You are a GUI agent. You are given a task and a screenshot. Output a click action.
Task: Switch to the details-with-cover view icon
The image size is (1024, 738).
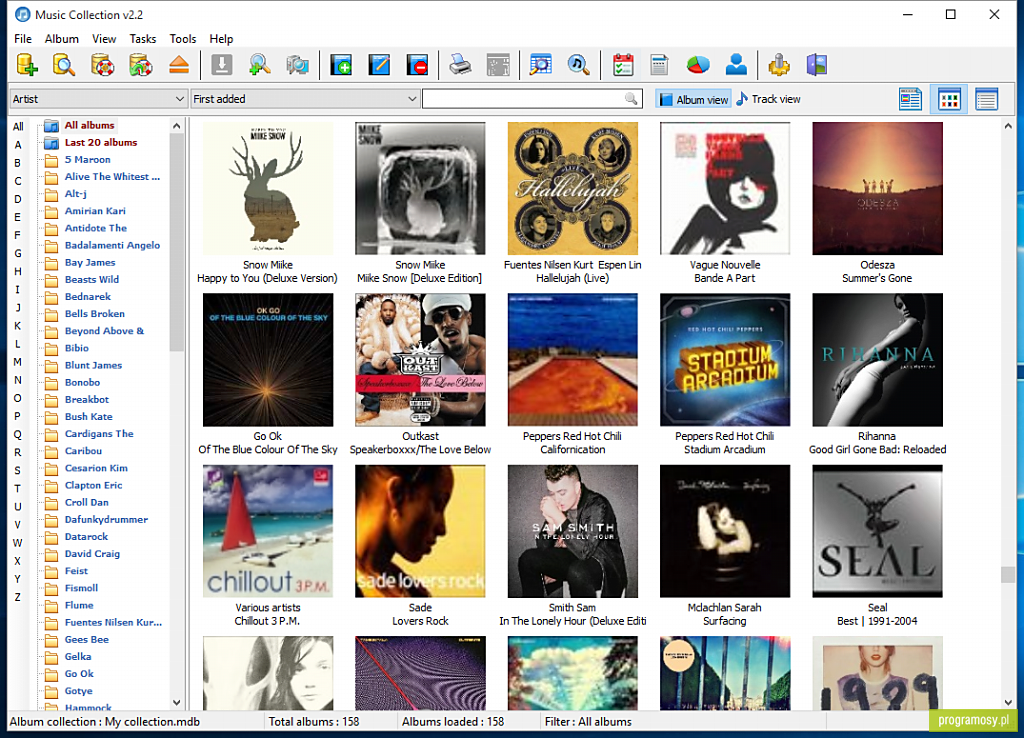click(x=910, y=99)
